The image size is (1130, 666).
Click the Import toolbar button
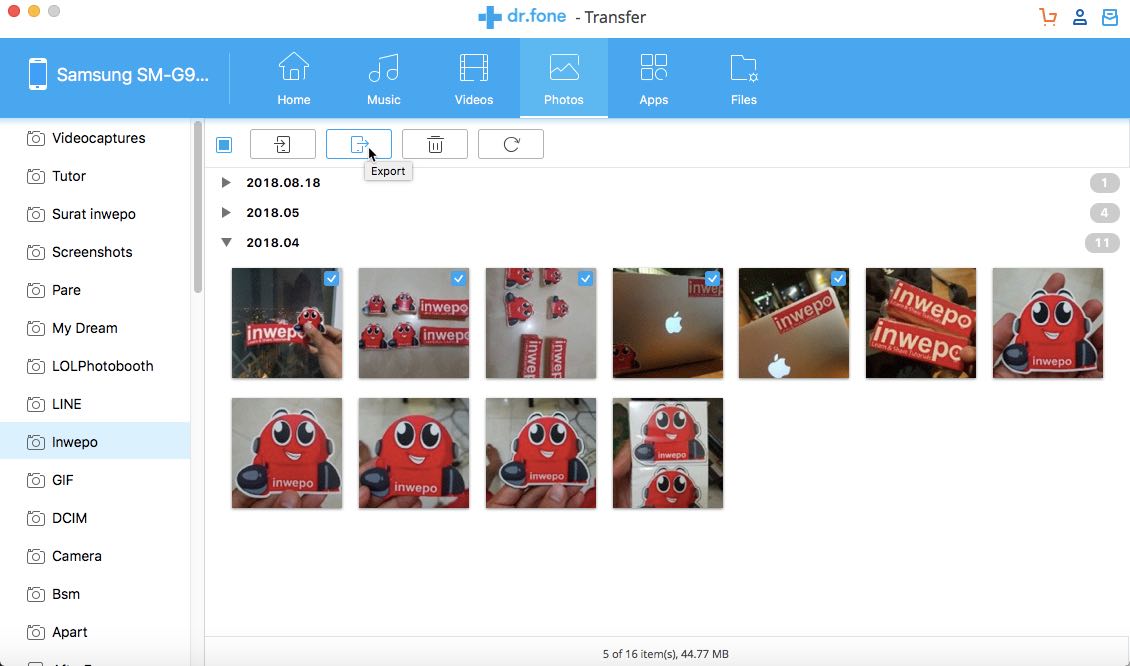click(x=282, y=144)
